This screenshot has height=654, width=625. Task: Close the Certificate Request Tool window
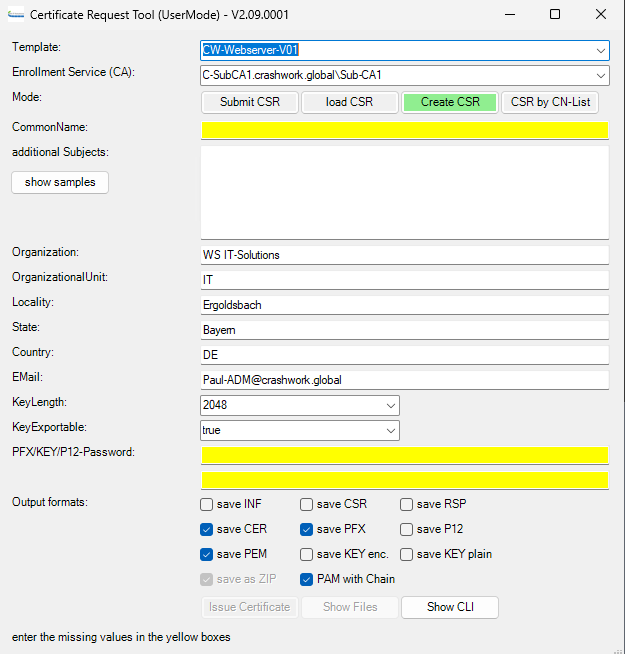coord(601,15)
